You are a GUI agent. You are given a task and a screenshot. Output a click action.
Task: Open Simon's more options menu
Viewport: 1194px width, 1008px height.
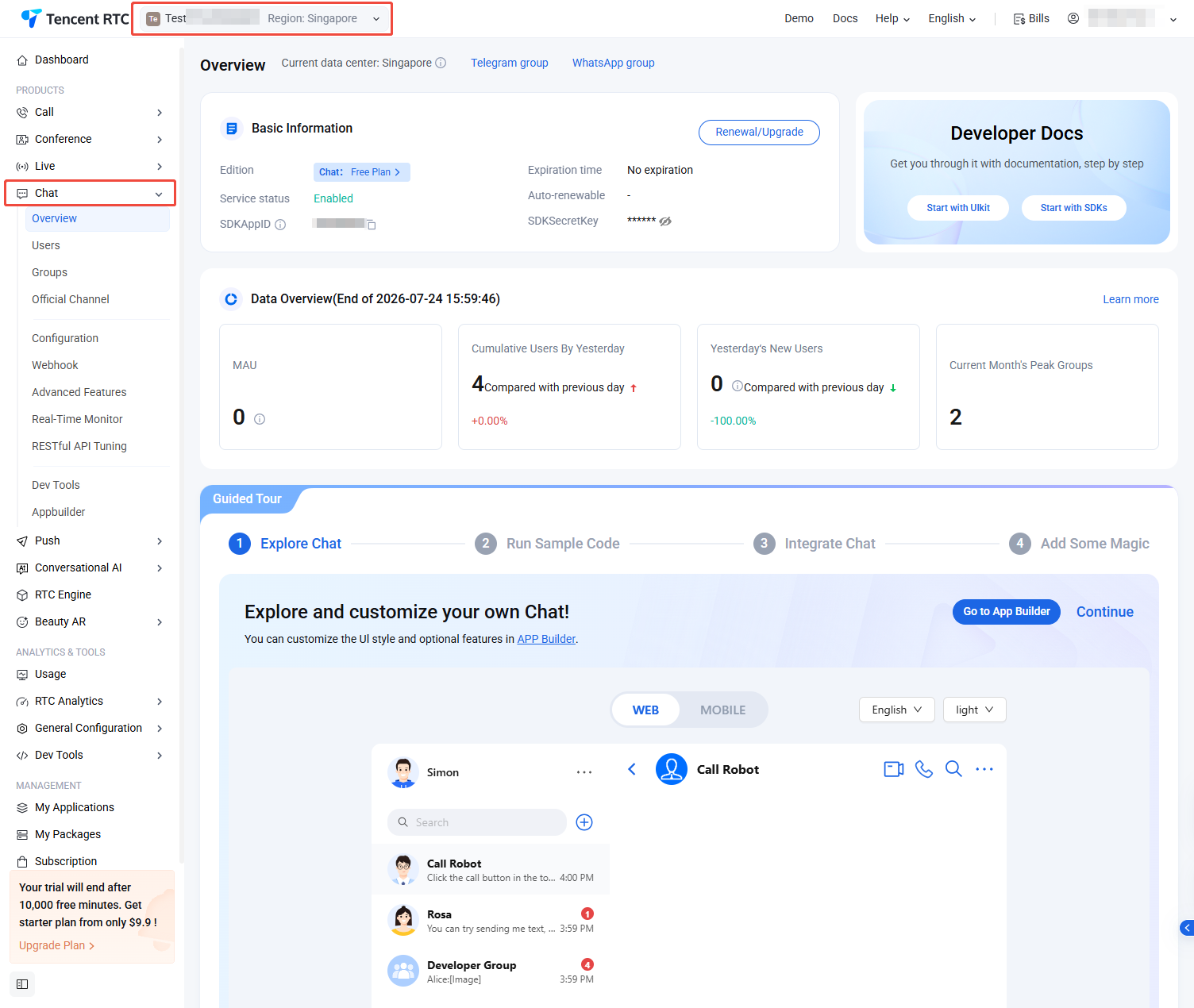[x=584, y=772]
